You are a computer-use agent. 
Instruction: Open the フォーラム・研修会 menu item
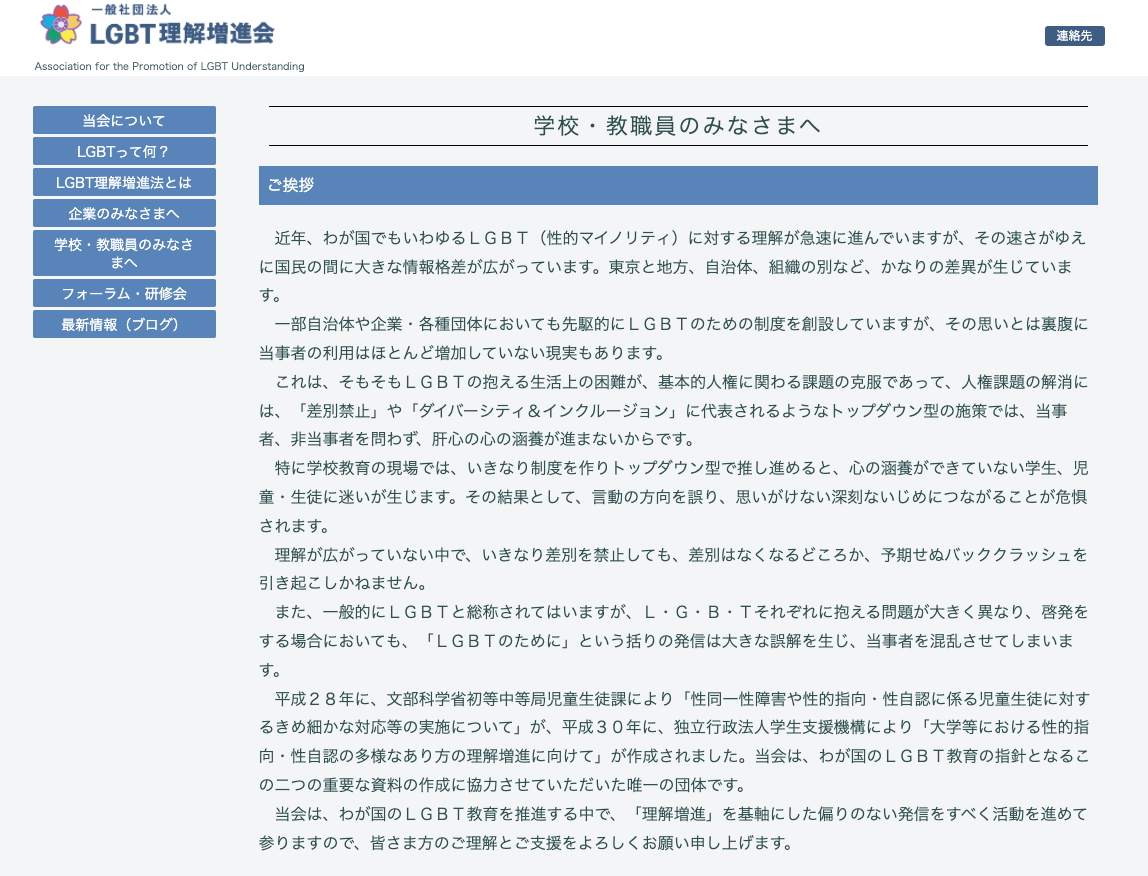(124, 293)
